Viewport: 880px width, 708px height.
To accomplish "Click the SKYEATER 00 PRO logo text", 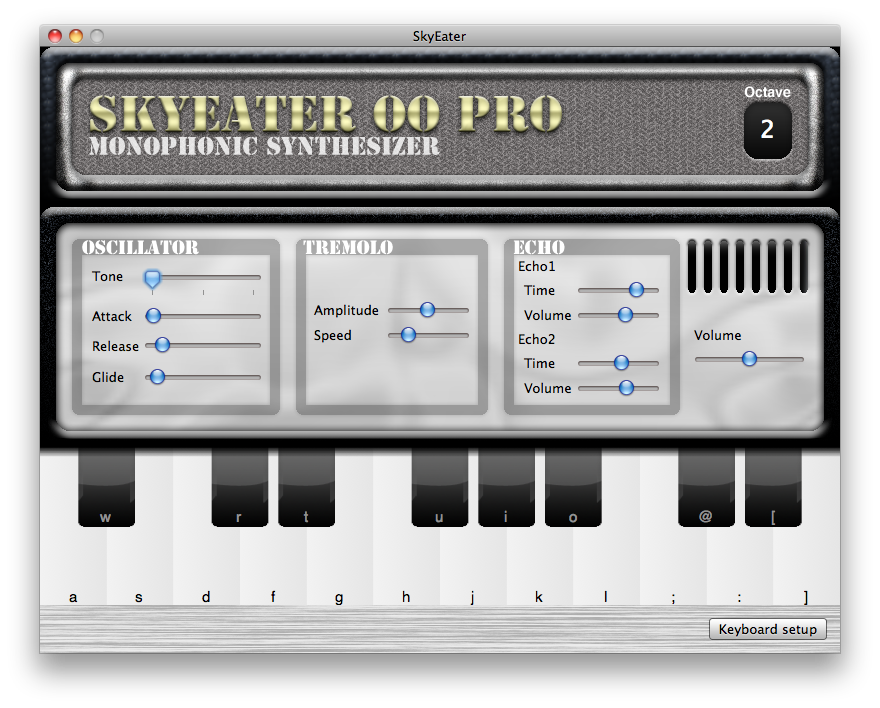I will point(326,113).
